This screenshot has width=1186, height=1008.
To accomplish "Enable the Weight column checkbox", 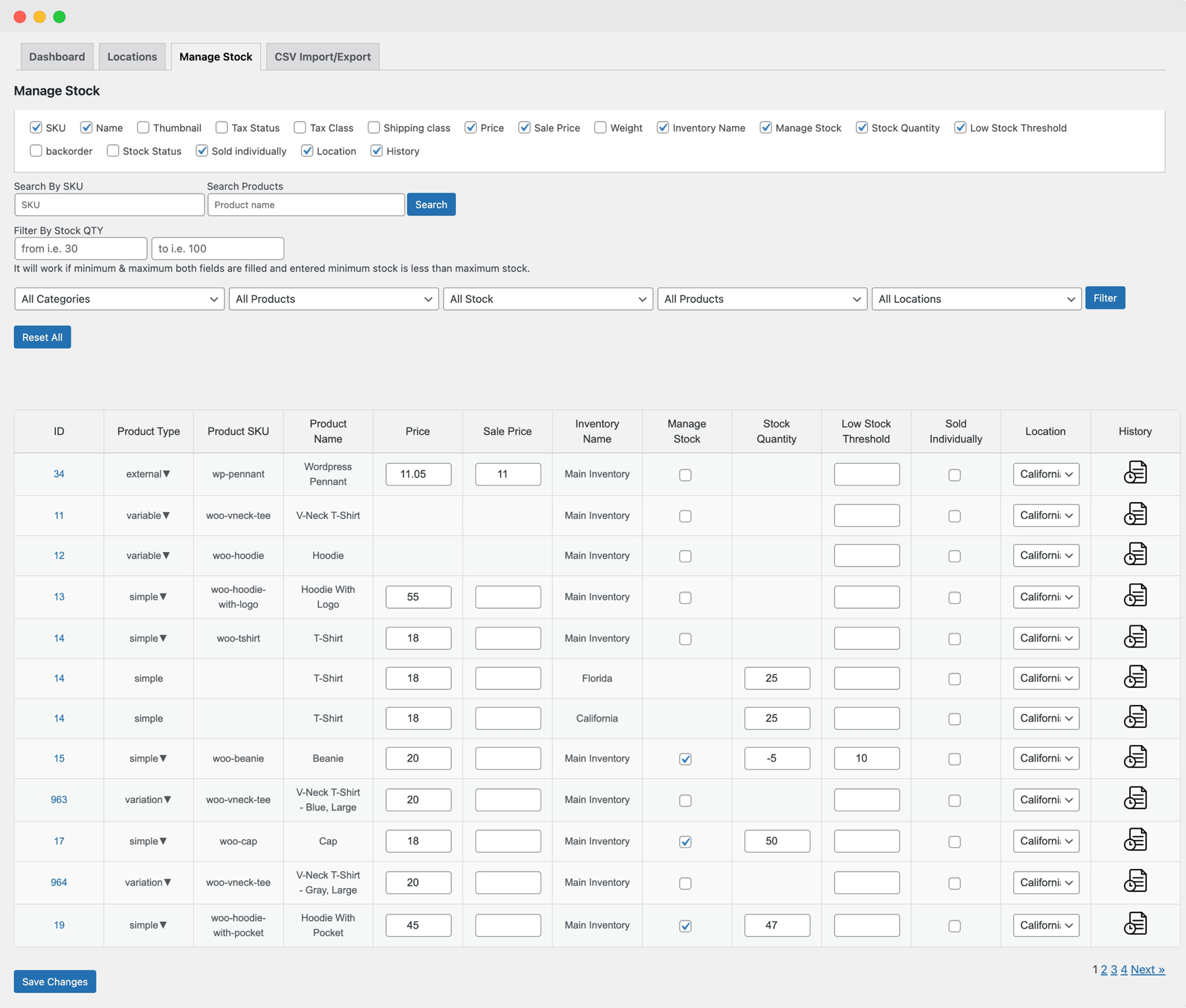I will point(600,127).
